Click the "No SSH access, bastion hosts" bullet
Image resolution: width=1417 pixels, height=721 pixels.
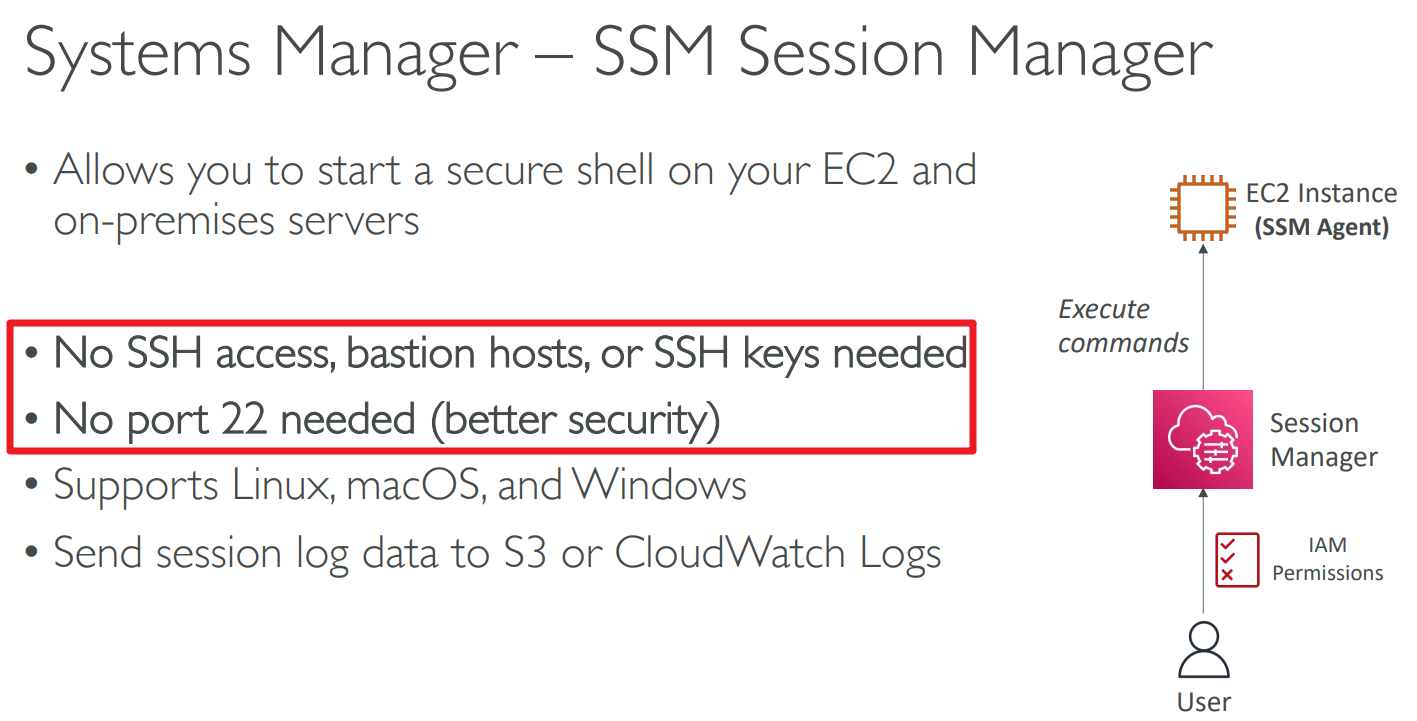click(x=510, y=353)
